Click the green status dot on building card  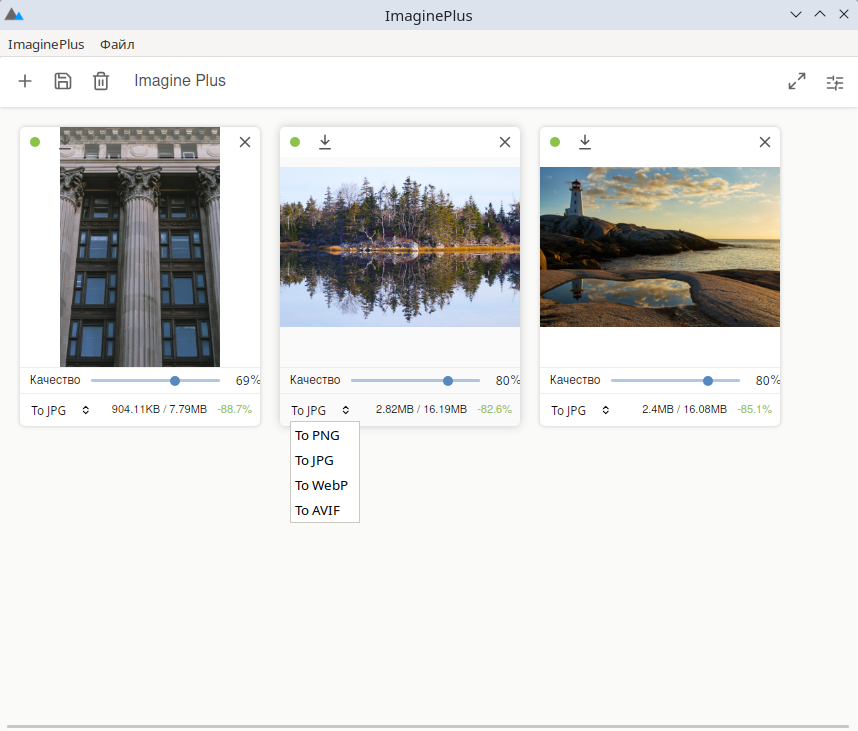(x=35, y=142)
